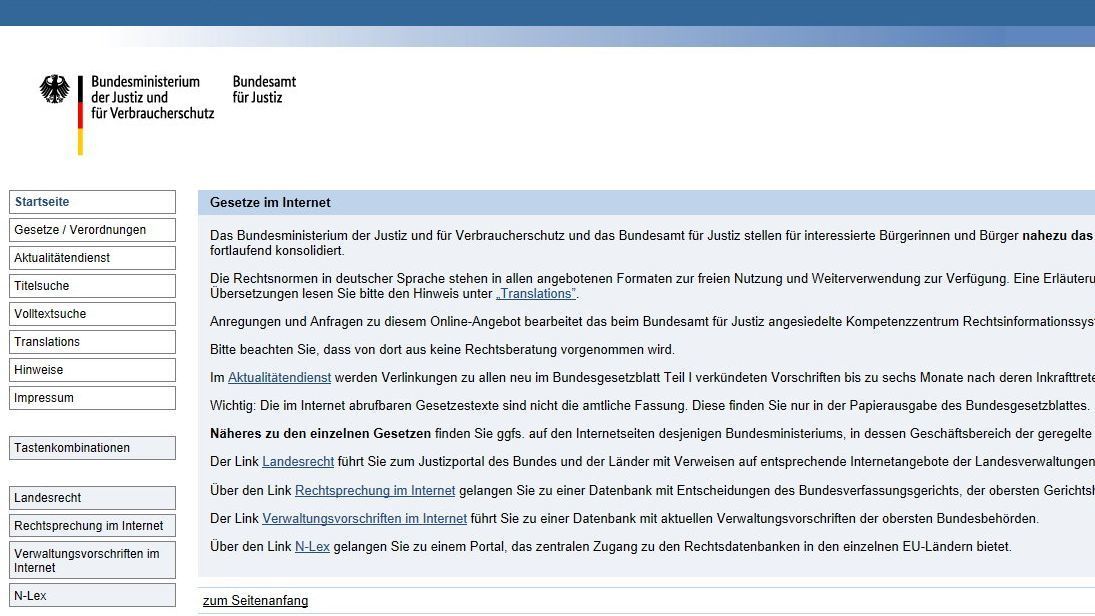The width and height of the screenshot is (1095, 616).
Task: Click paragraph starting 'Die Rechtsnormen in deutscher Sprache'
Action: 652,286
